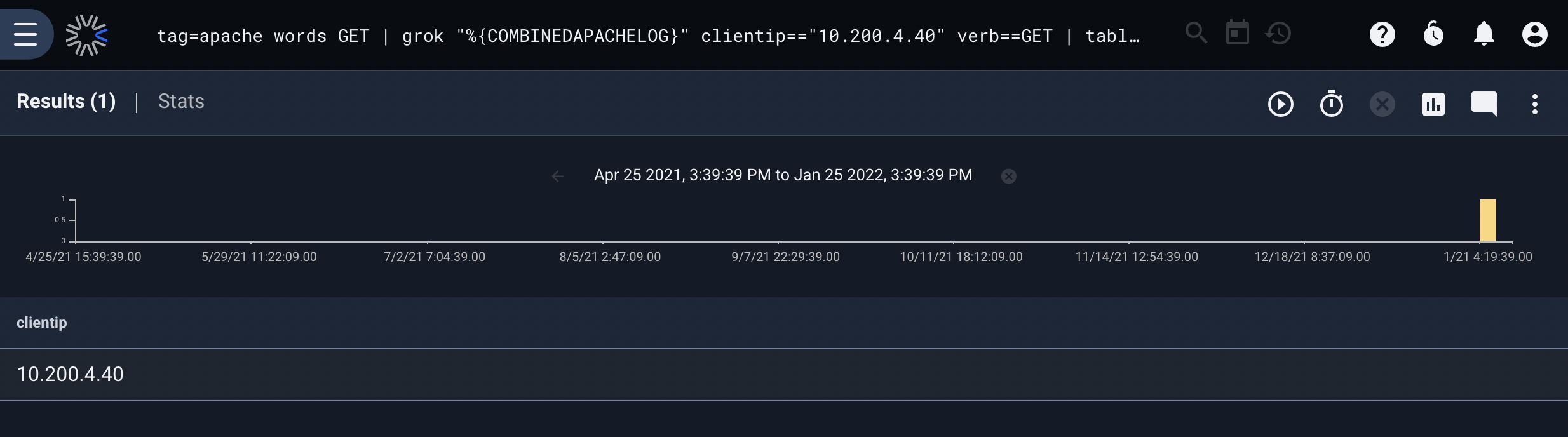Open the calendar timeframe picker
Image resolution: width=1568 pixels, height=437 pixels.
coord(1237,33)
